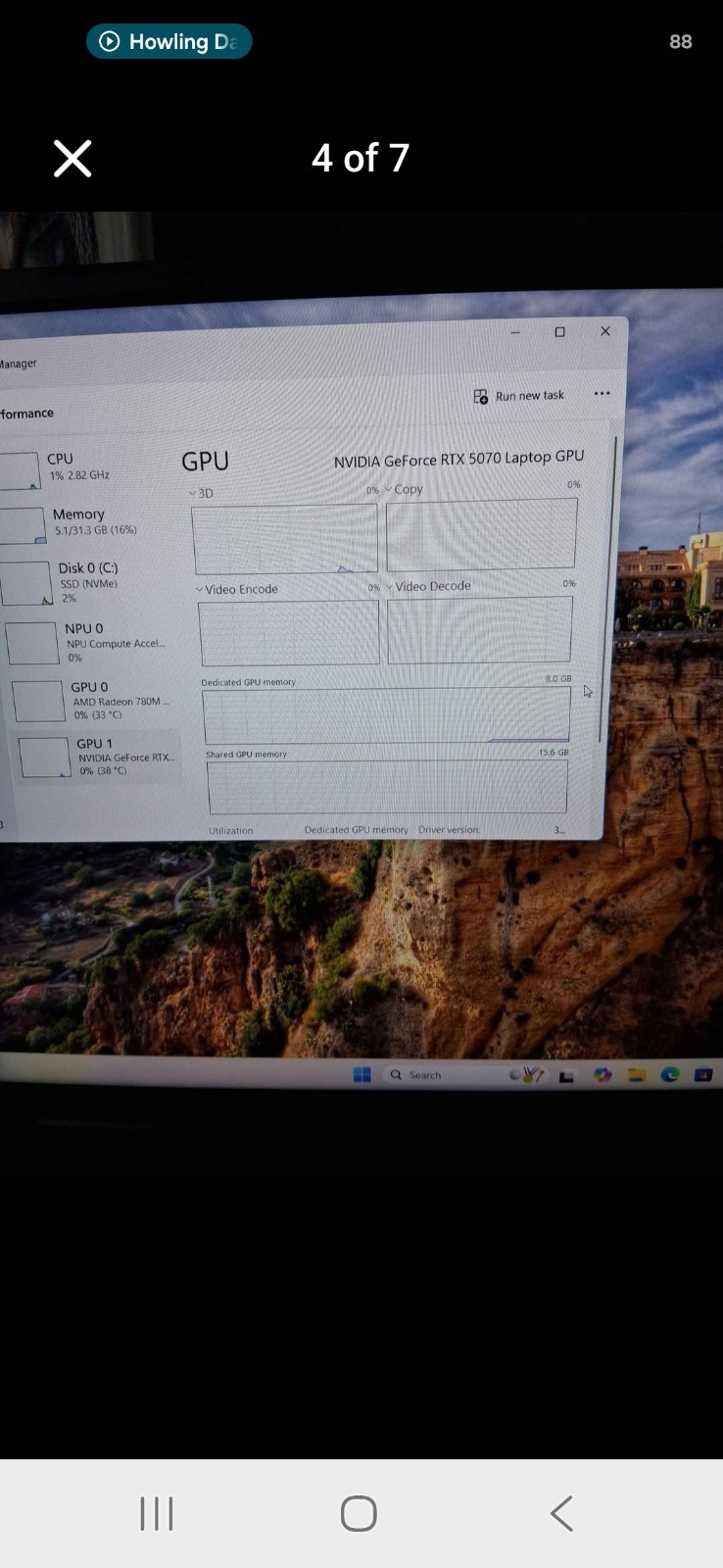
Task: Click the Video Encode graph
Action: pyautogui.click(x=289, y=633)
